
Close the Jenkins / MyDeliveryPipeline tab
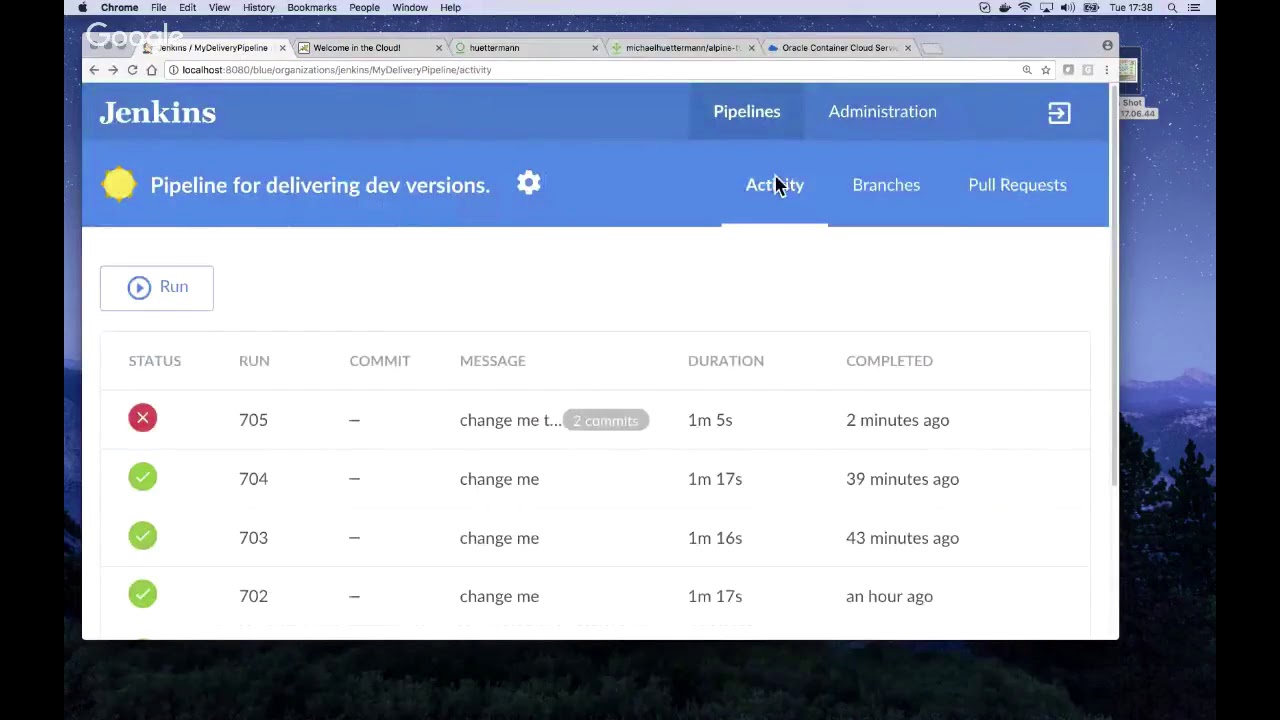point(282,48)
